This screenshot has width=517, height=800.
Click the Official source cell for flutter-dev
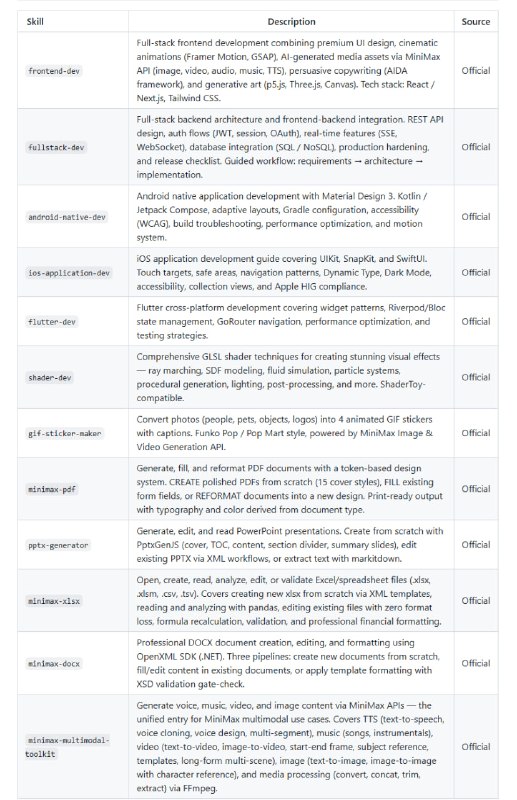tap(476, 321)
